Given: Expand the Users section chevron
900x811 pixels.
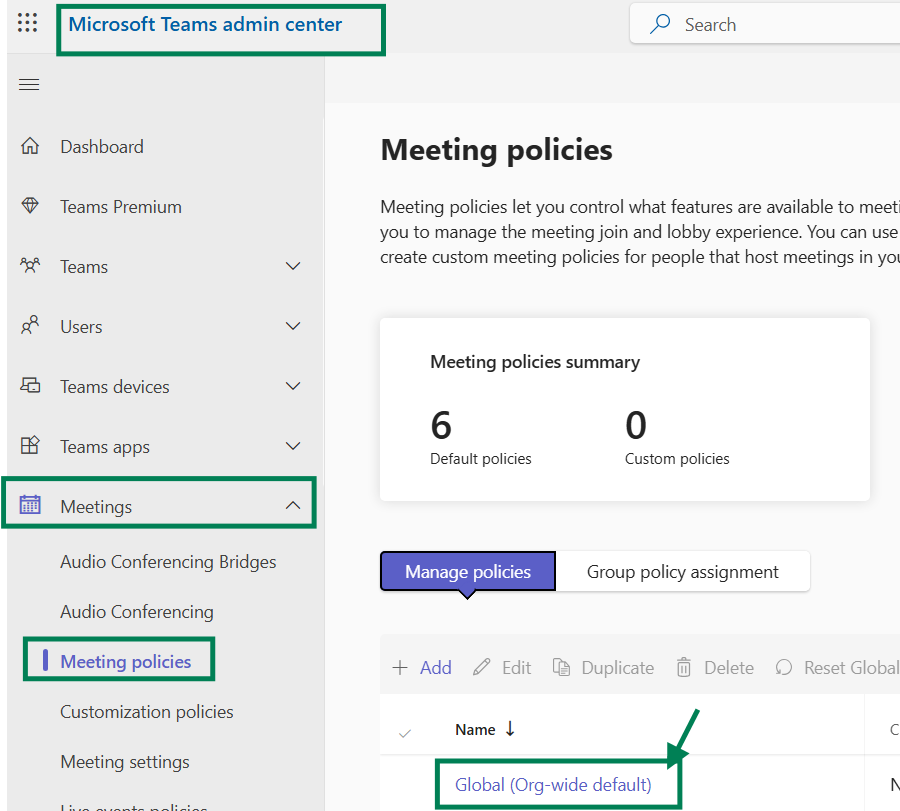Looking at the screenshot, I should 293,326.
